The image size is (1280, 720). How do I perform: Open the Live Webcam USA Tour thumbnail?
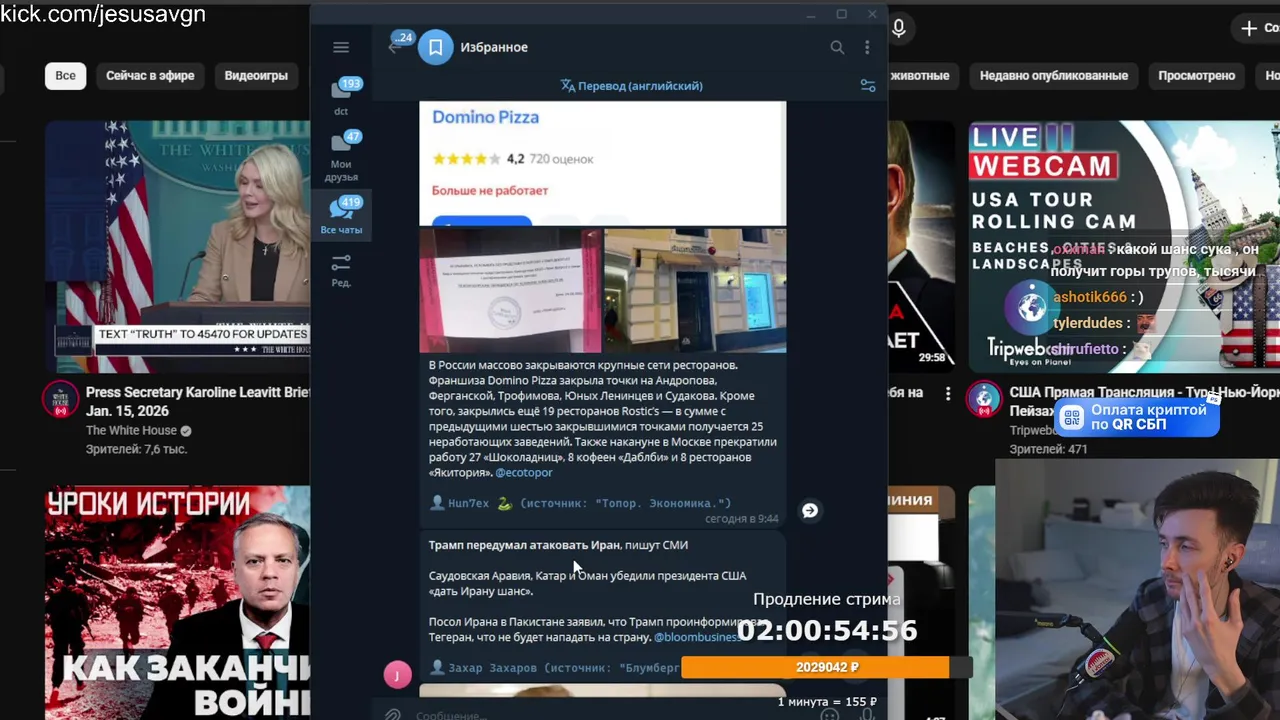[1124, 246]
